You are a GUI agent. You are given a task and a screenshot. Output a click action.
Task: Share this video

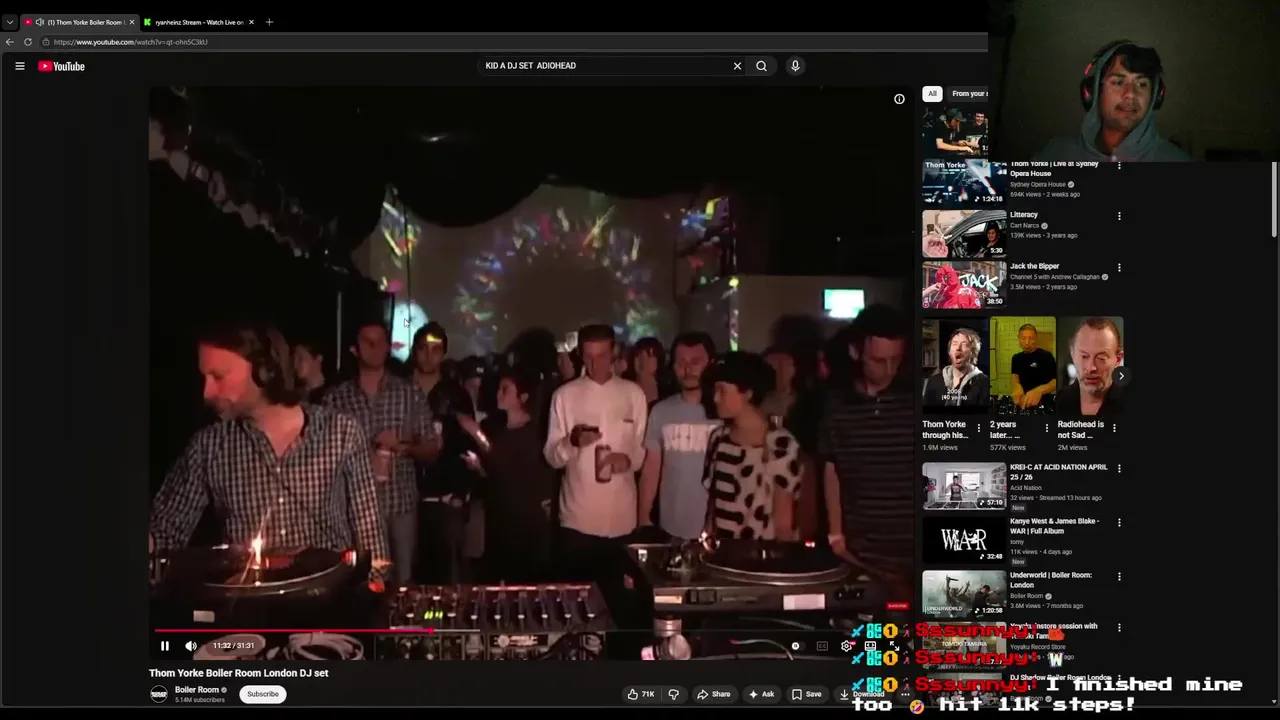click(714, 694)
